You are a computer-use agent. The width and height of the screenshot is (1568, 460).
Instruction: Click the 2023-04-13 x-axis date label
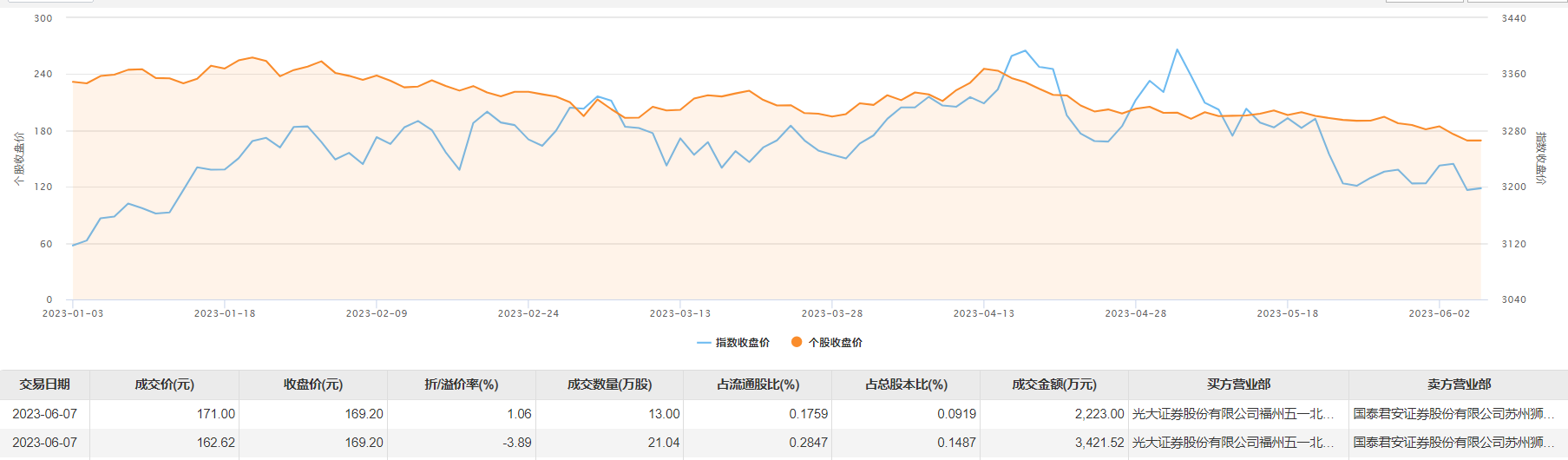tap(983, 313)
